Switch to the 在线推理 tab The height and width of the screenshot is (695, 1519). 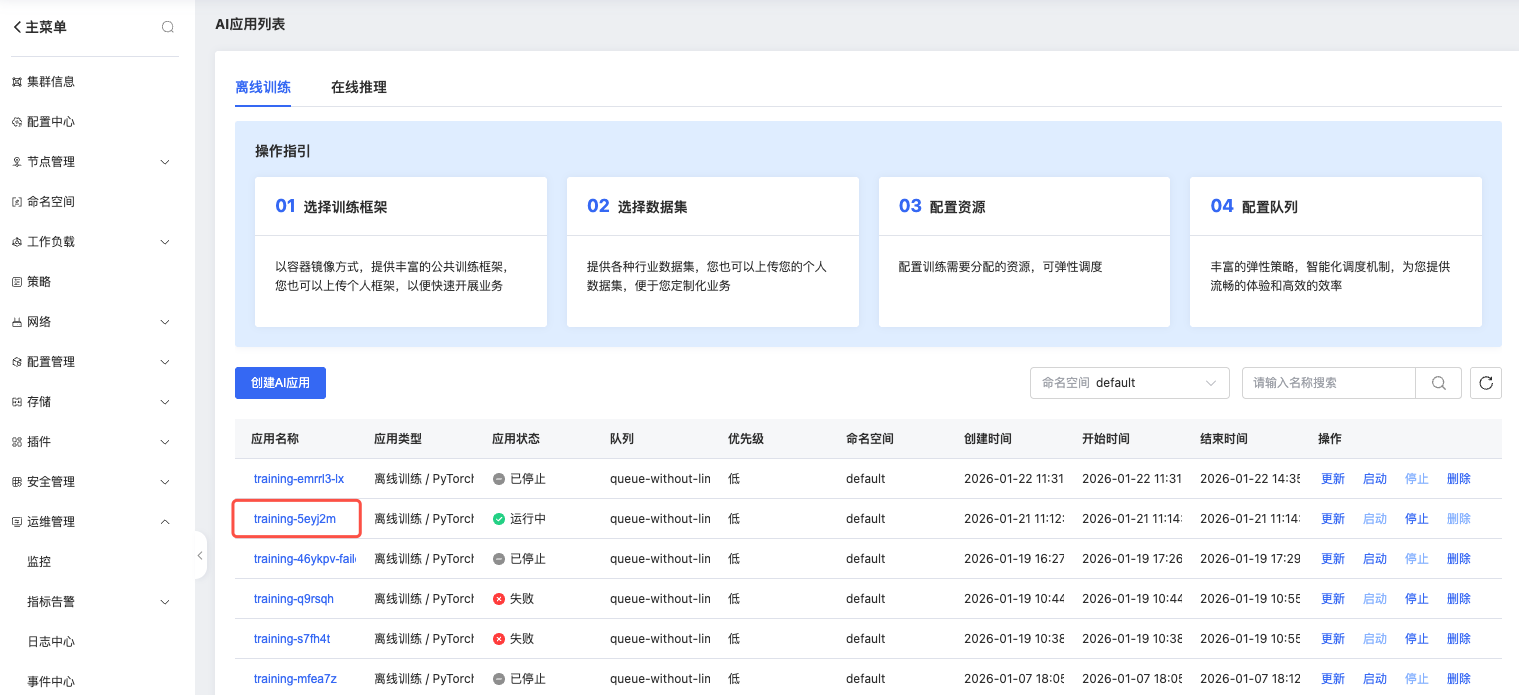(x=358, y=87)
